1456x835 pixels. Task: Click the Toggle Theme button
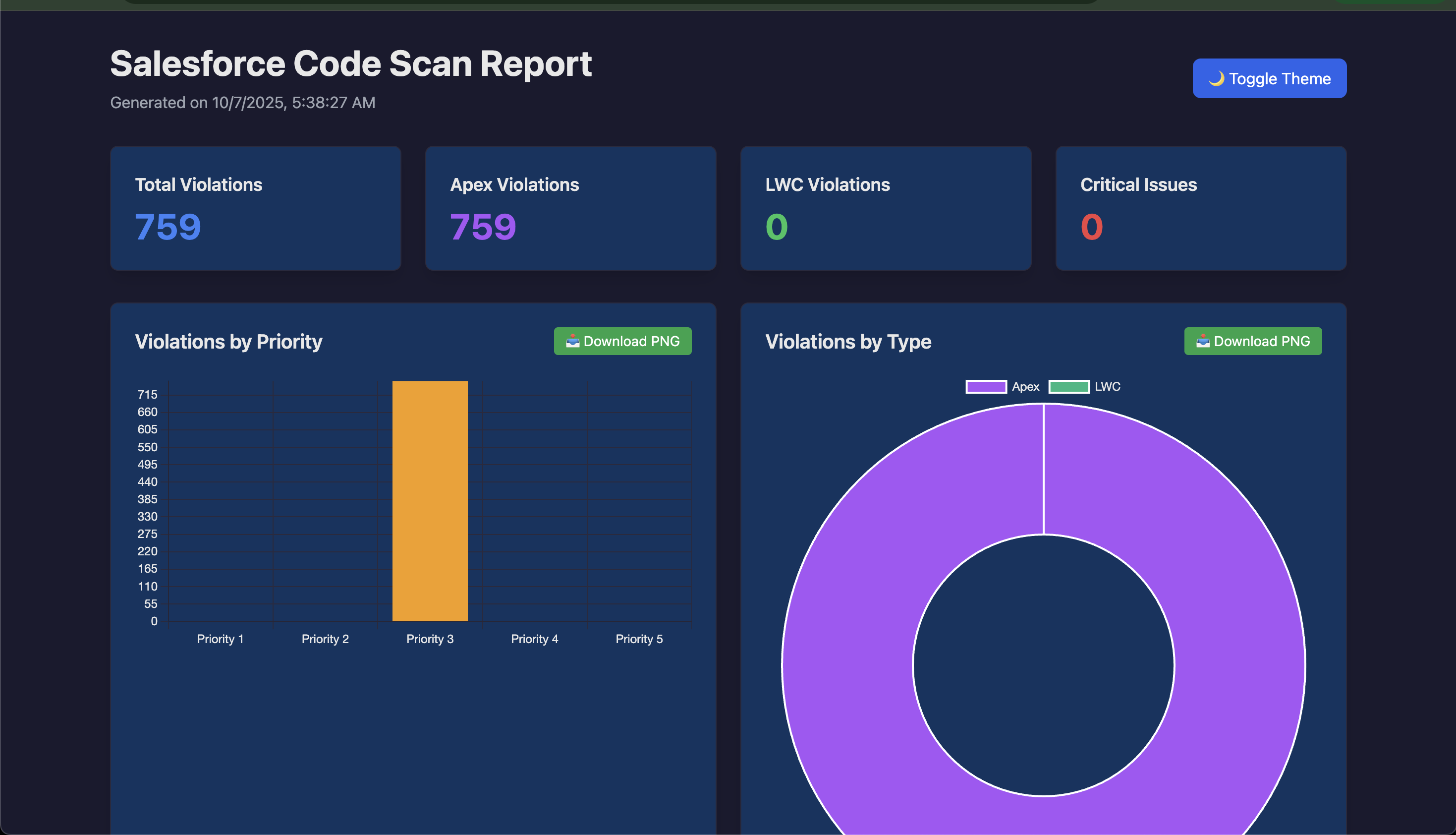tap(1269, 78)
